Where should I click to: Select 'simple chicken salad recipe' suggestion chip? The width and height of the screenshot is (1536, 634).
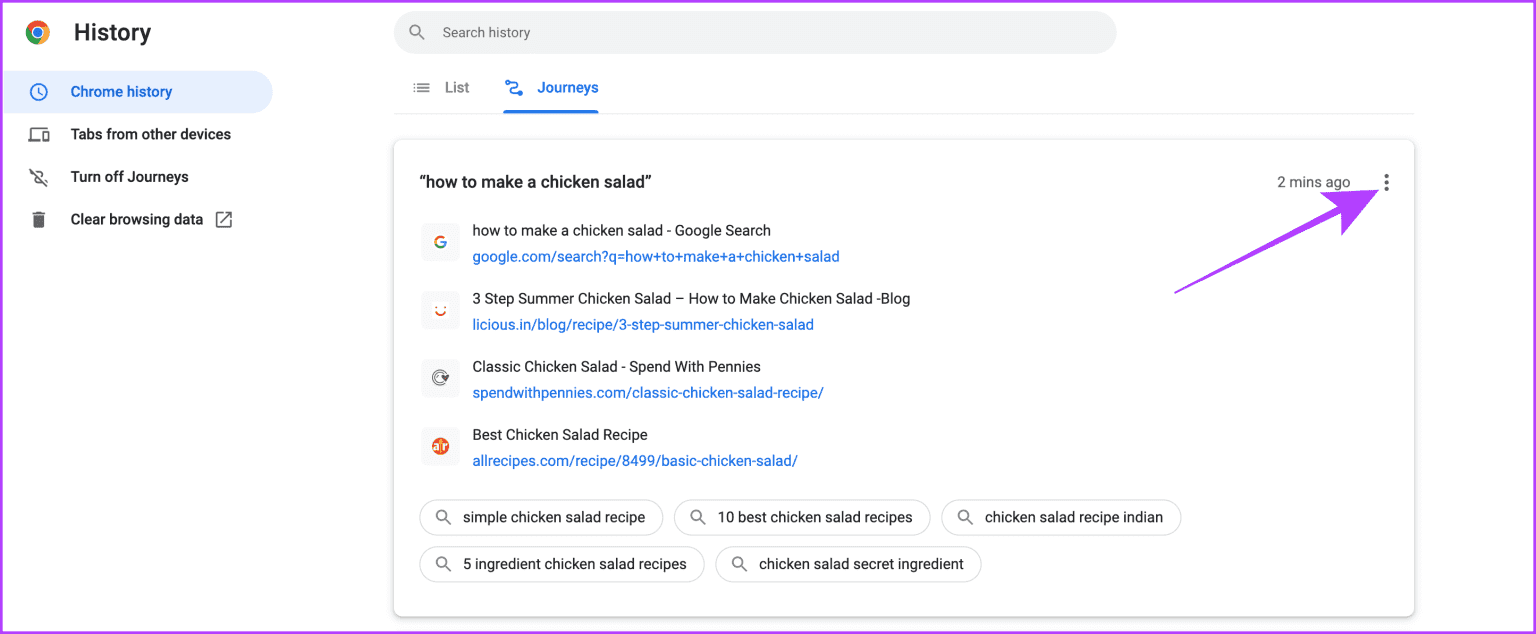click(x=541, y=518)
